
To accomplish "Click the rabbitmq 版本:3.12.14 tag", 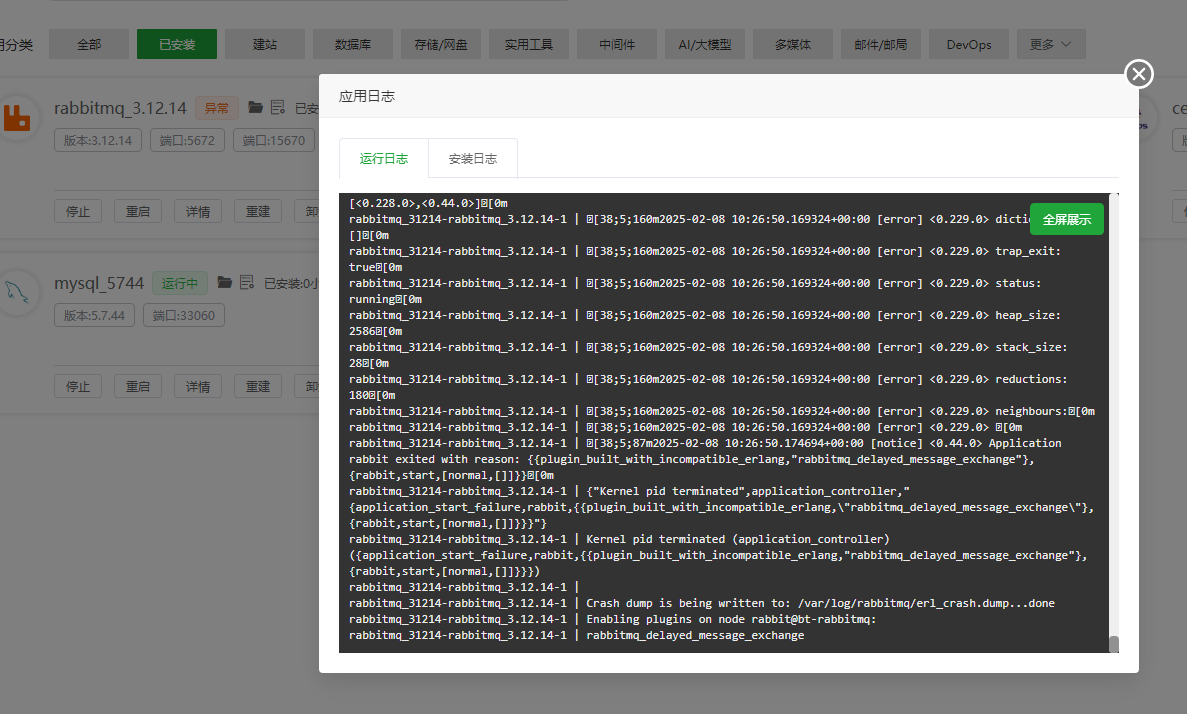I will pos(98,140).
